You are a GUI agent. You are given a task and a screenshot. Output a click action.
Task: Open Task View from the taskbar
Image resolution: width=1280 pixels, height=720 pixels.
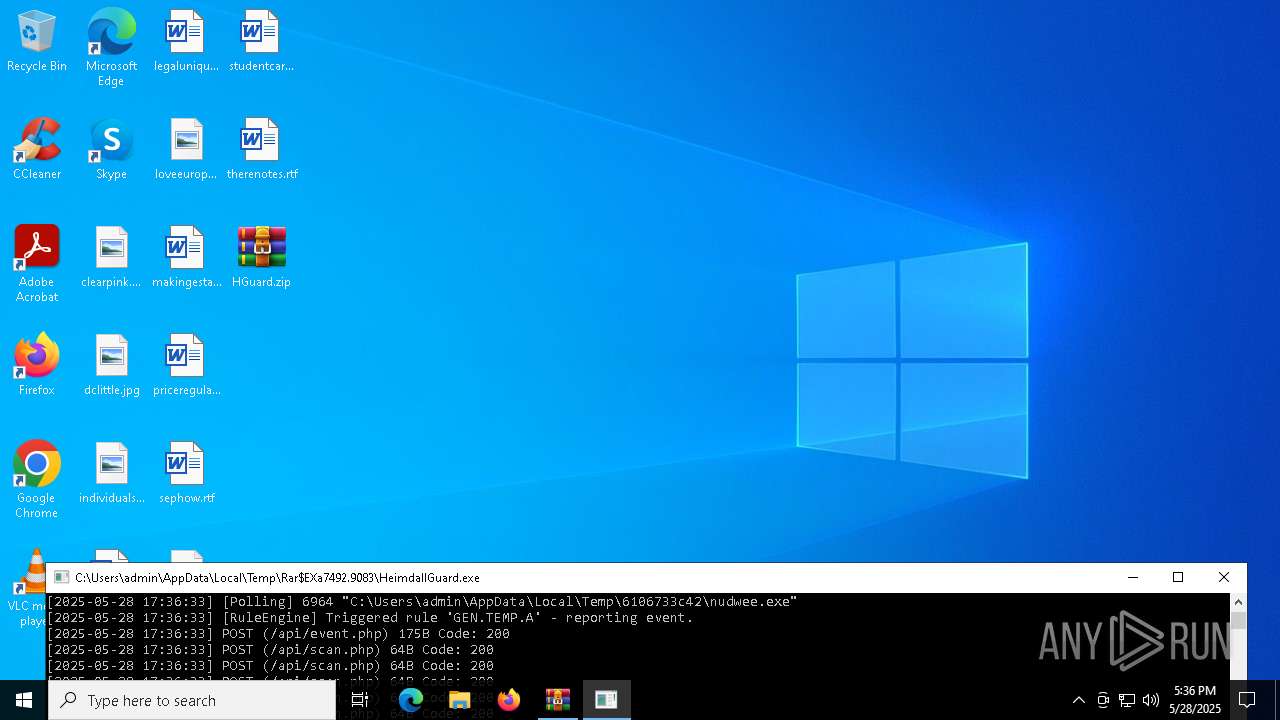click(x=360, y=700)
